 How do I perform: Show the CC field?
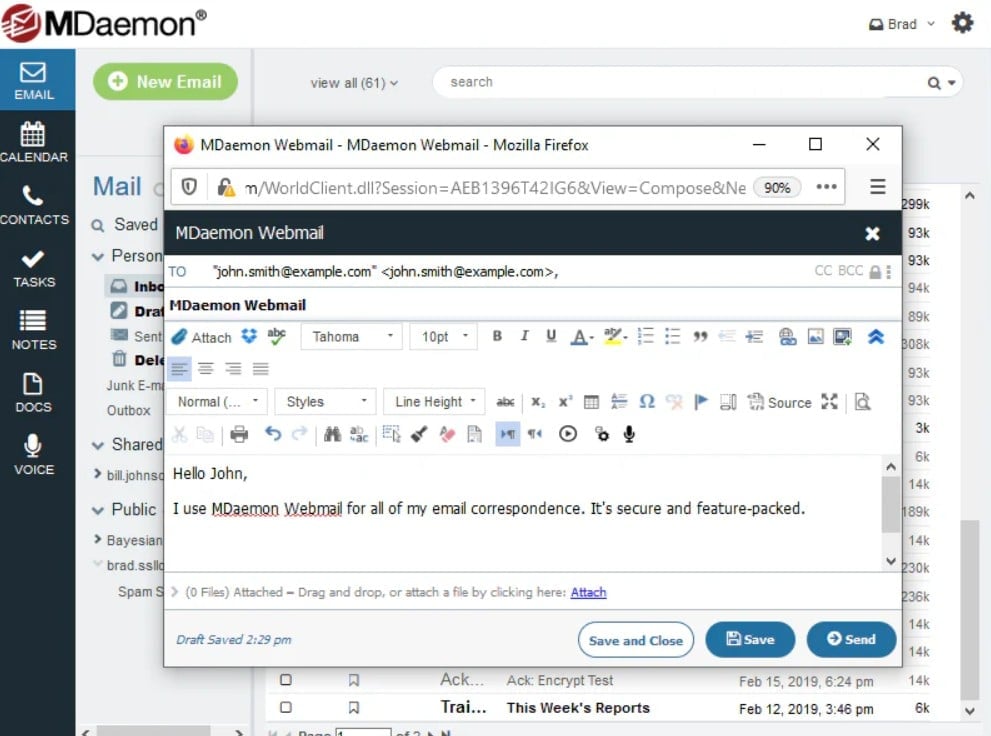(823, 271)
